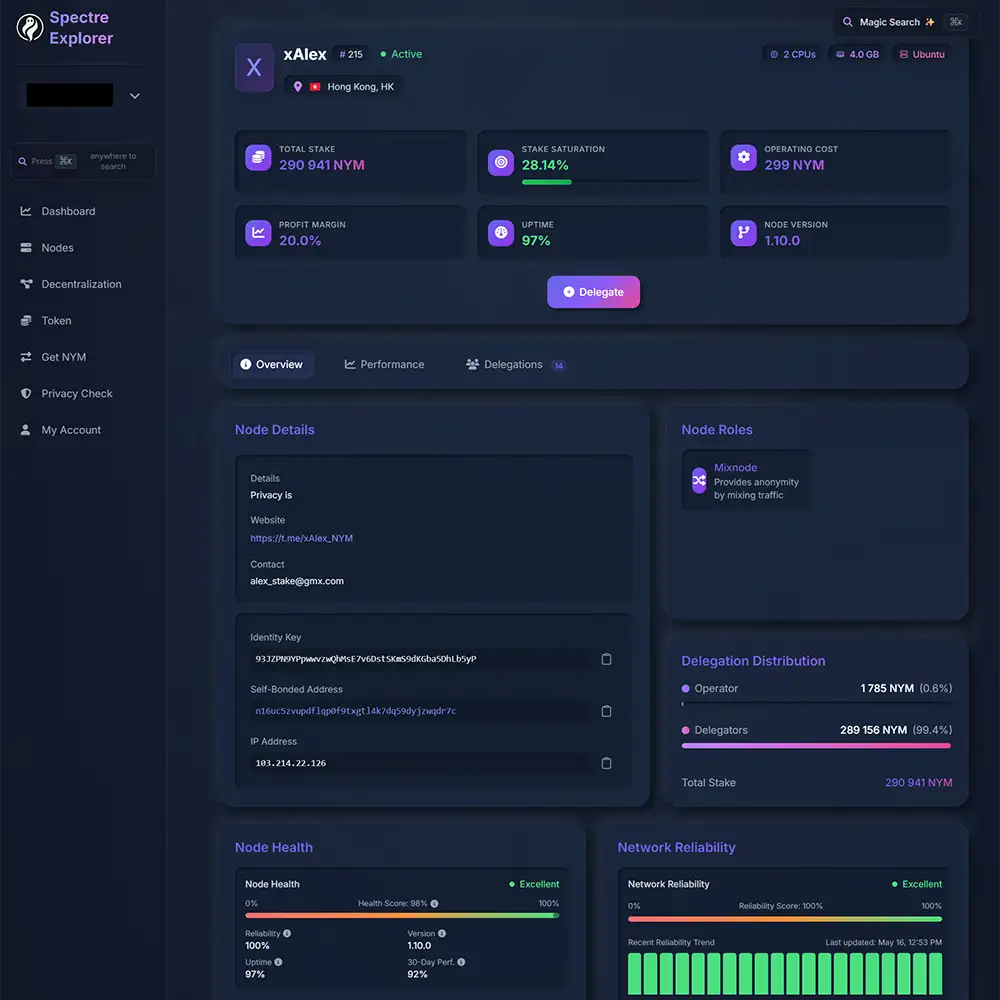This screenshot has width=1000, height=1000.
Task: Click the first Recent Reliability Trend bar
Action: click(635, 974)
